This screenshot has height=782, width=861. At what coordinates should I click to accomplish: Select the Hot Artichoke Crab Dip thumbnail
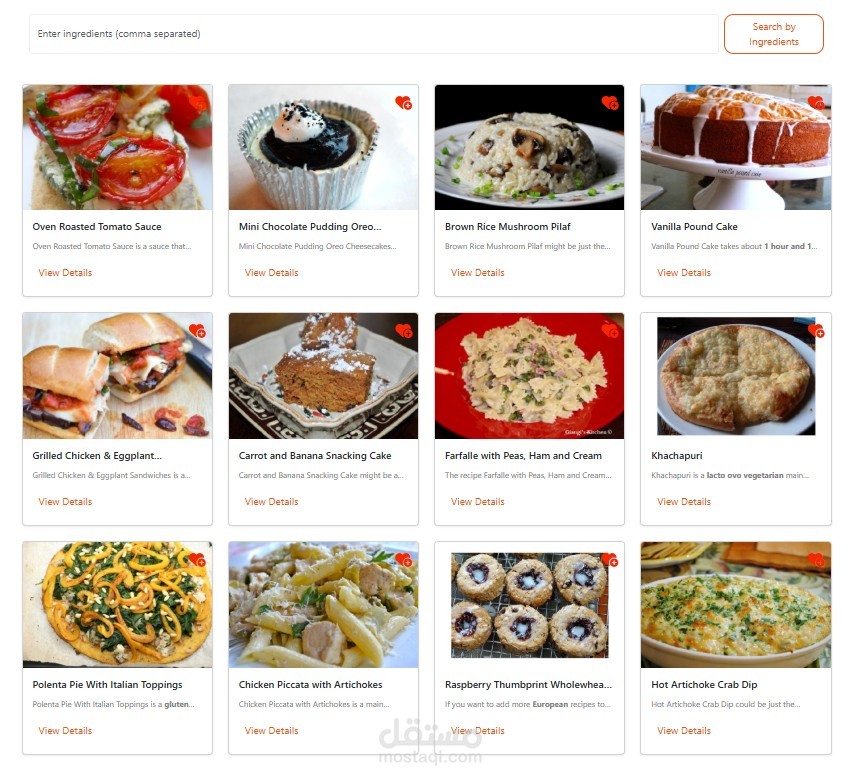[736, 605]
